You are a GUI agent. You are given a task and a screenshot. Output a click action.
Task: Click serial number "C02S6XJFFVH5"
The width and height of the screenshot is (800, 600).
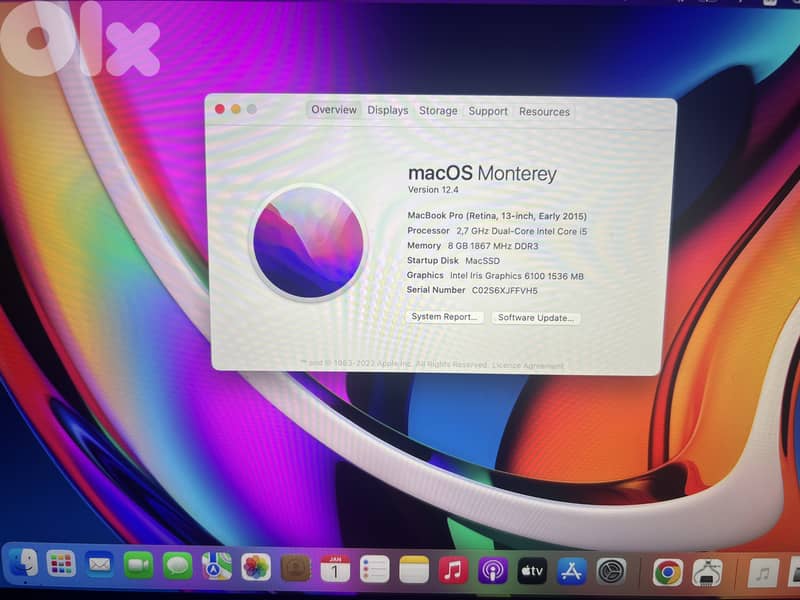[x=505, y=290]
